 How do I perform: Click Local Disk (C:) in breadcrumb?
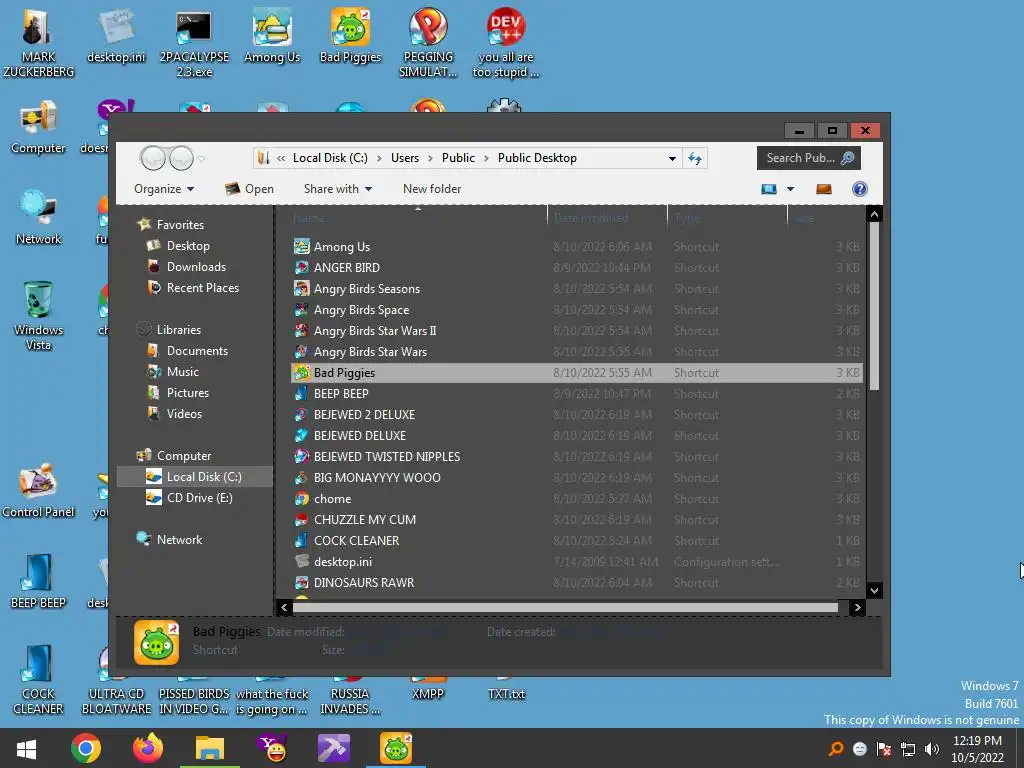[330, 158]
